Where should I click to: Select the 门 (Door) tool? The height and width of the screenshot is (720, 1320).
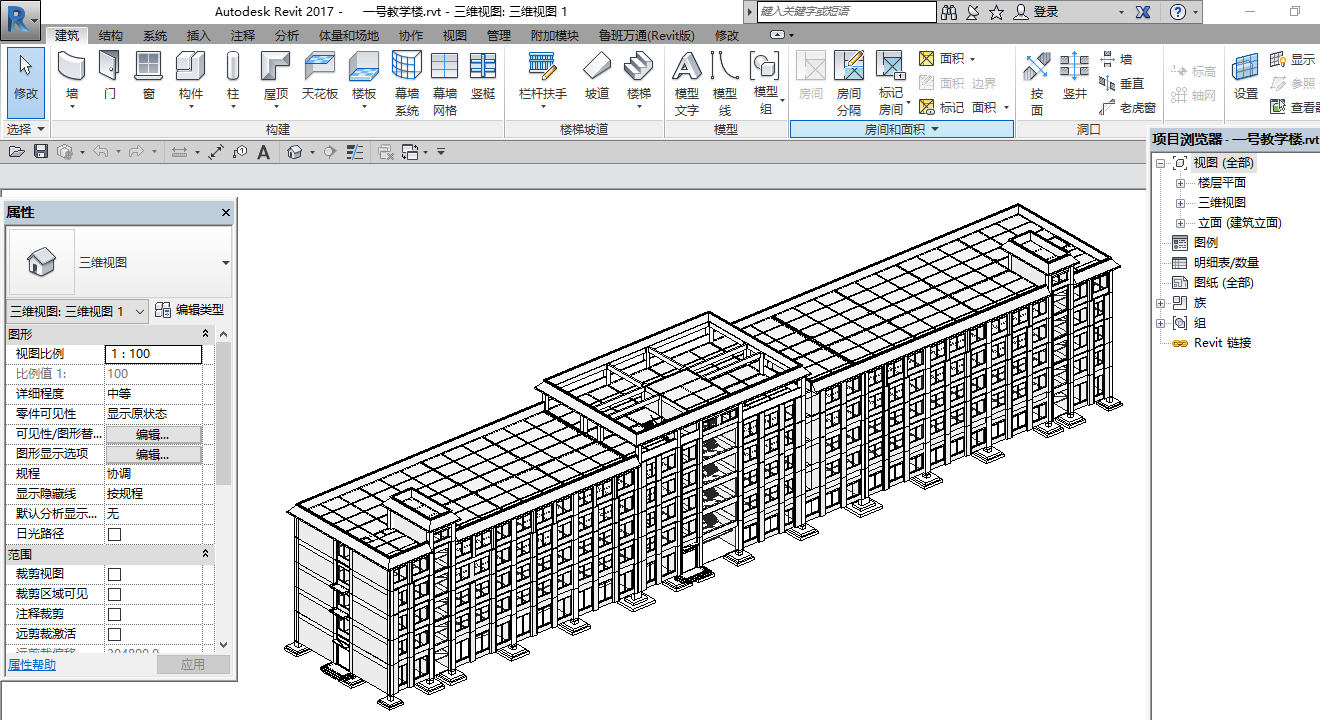pos(110,78)
